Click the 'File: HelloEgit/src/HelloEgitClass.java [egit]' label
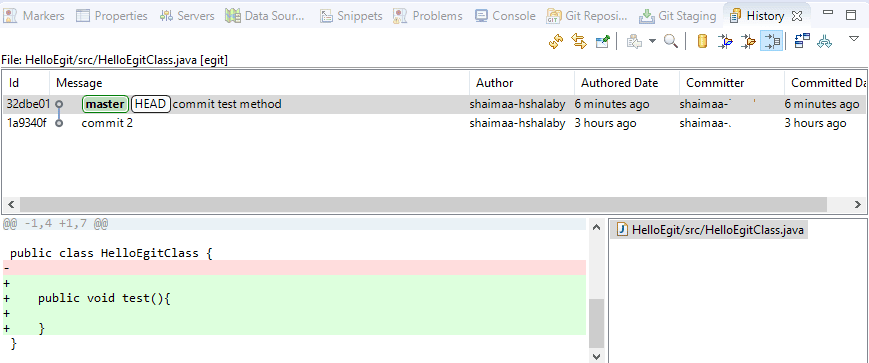The image size is (869, 363). click(115, 60)
